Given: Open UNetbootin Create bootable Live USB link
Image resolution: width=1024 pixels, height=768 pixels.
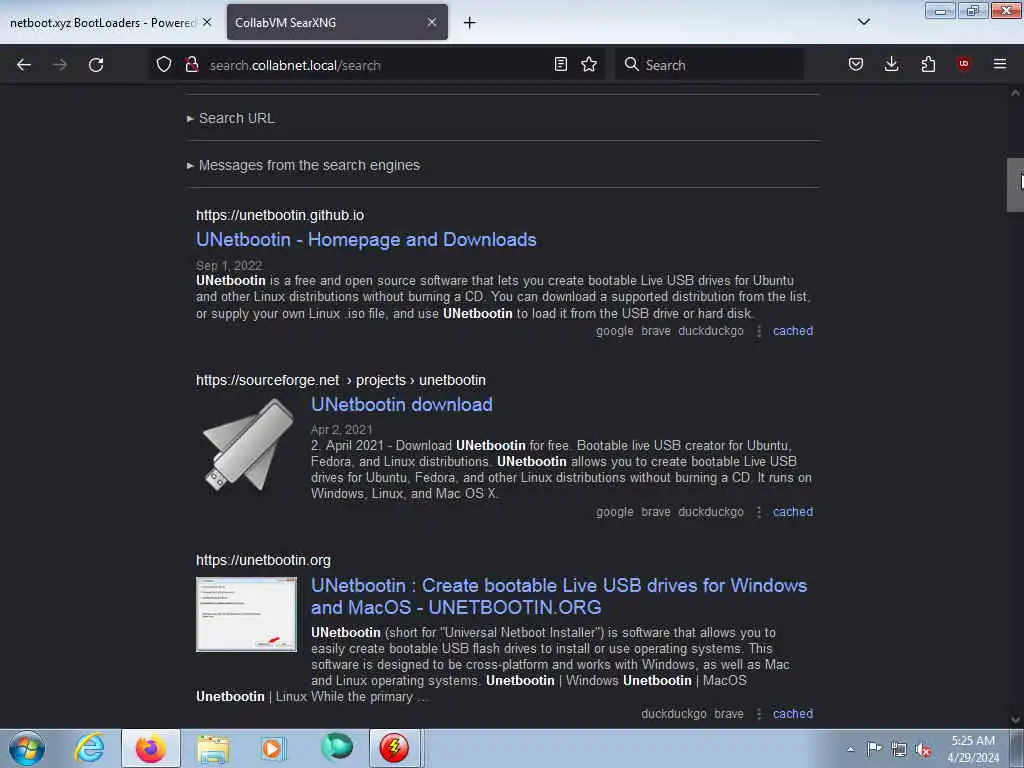Looking at the screenshot, I should tap(559, 596).
